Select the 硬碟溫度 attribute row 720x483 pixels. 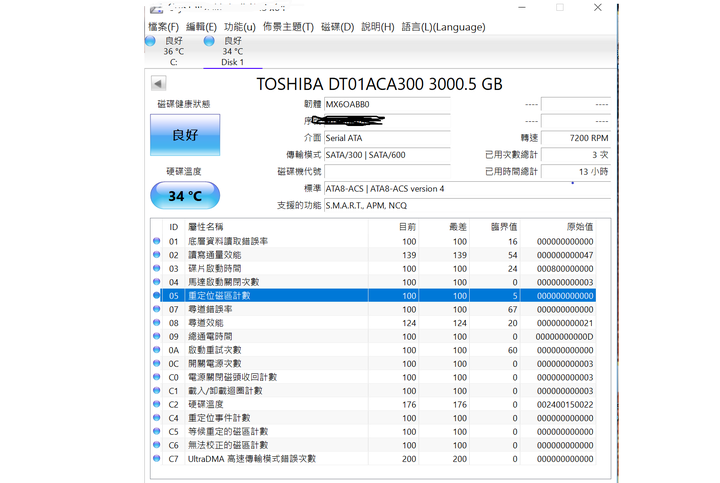point(374,404)
